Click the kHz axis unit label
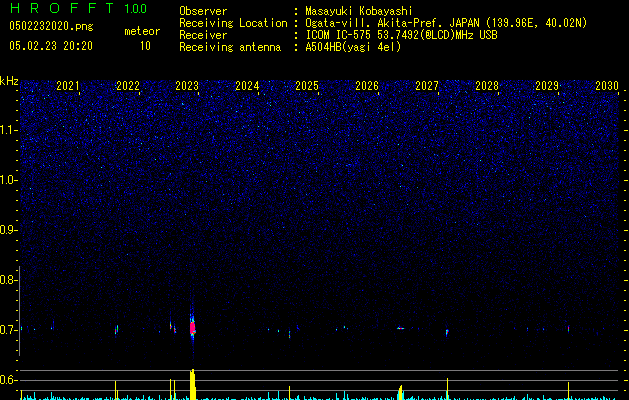 [9, 81]
